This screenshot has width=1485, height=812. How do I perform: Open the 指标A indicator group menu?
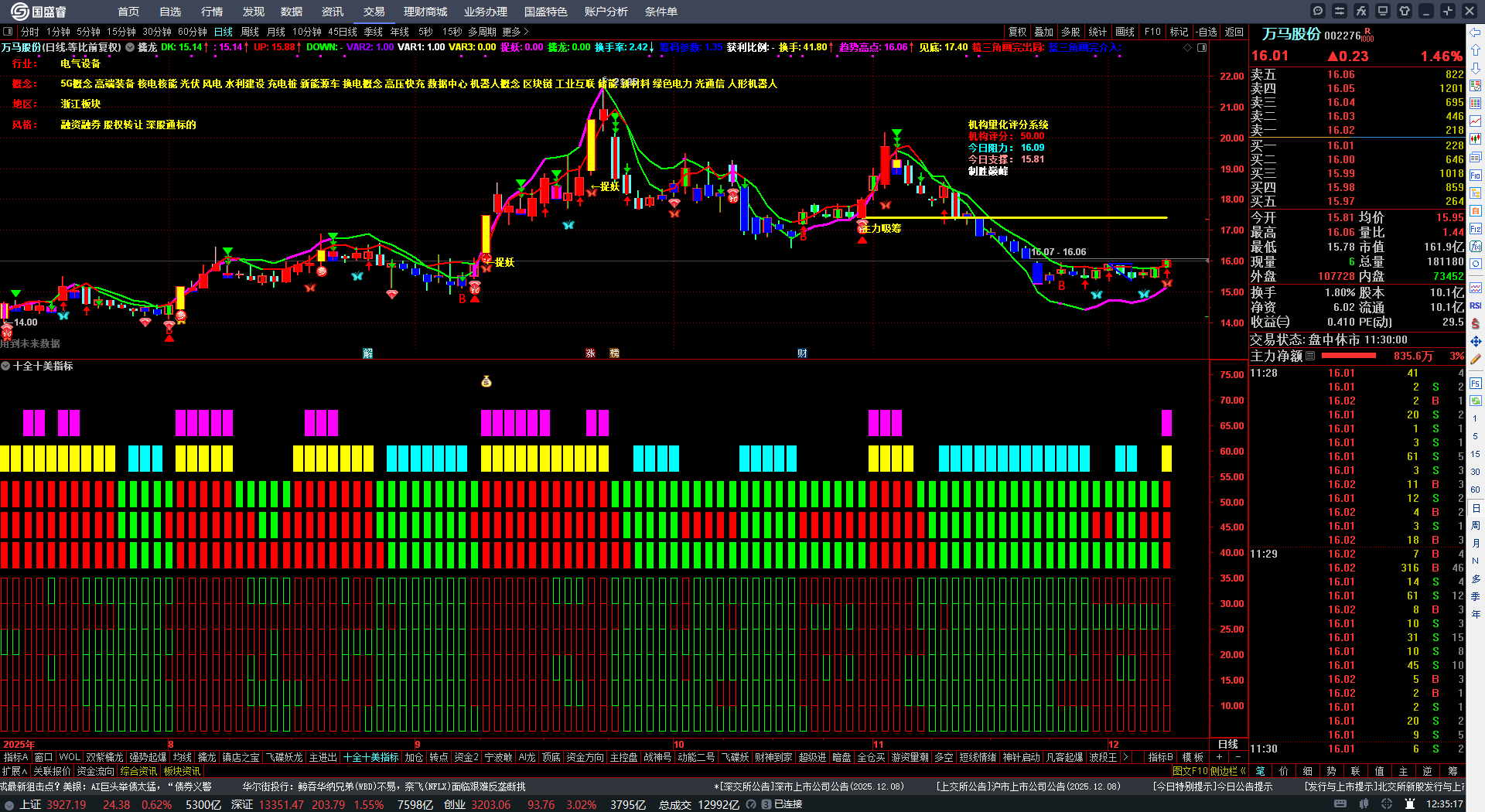pos(15,757)
